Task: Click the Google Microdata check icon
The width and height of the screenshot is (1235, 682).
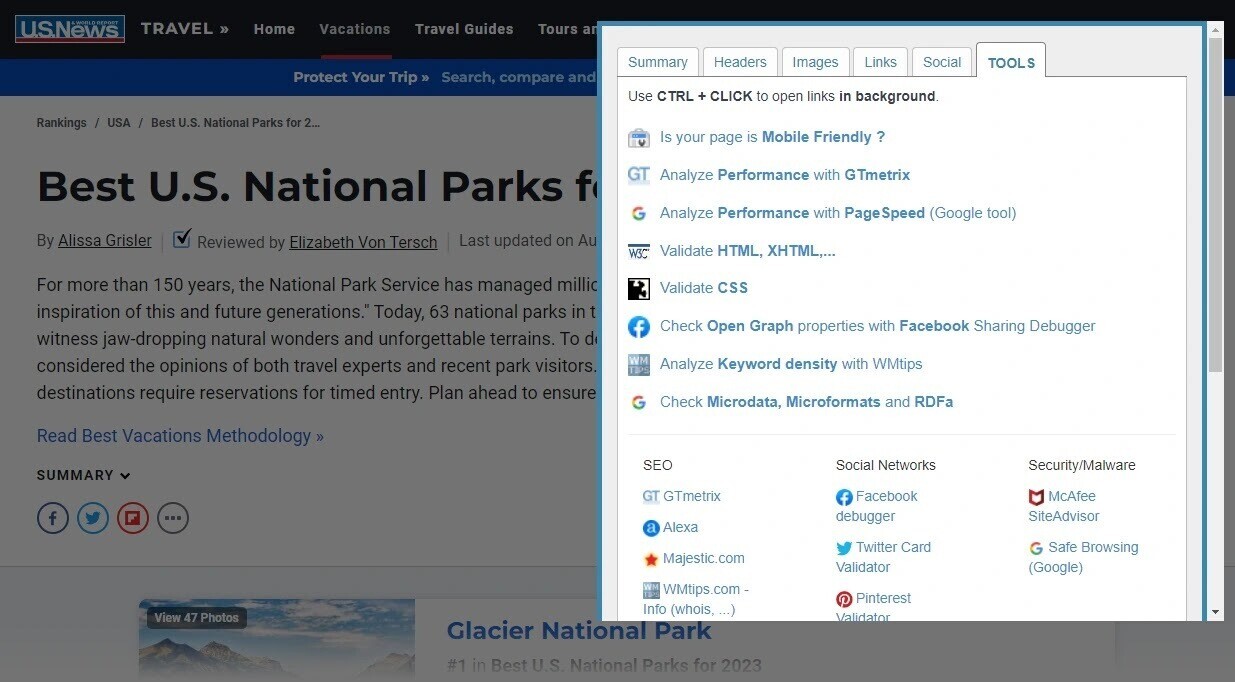Action: [x=639, y=403]
